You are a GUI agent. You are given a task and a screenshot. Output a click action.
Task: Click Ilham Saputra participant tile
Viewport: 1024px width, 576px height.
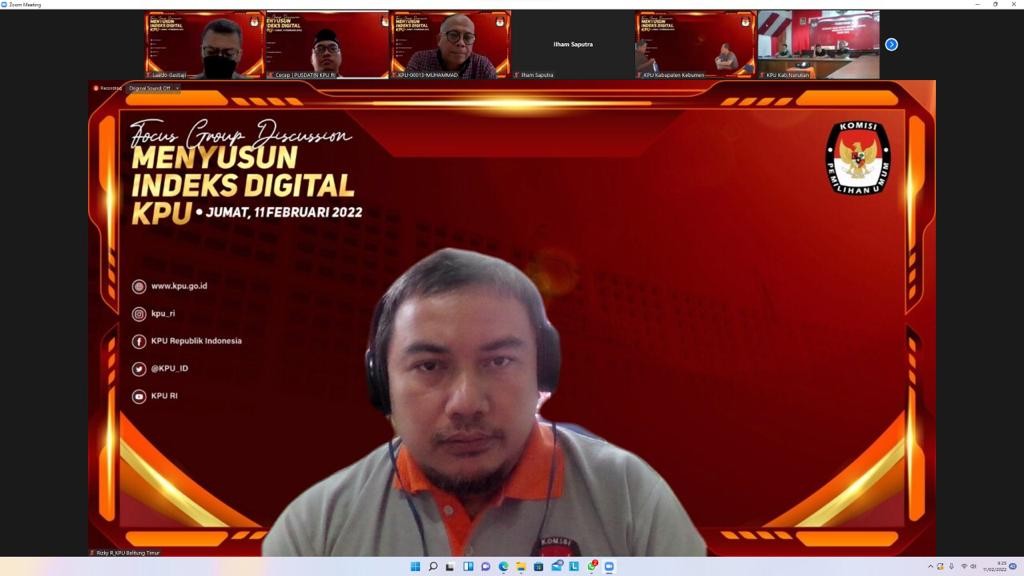tap(573, 44)
